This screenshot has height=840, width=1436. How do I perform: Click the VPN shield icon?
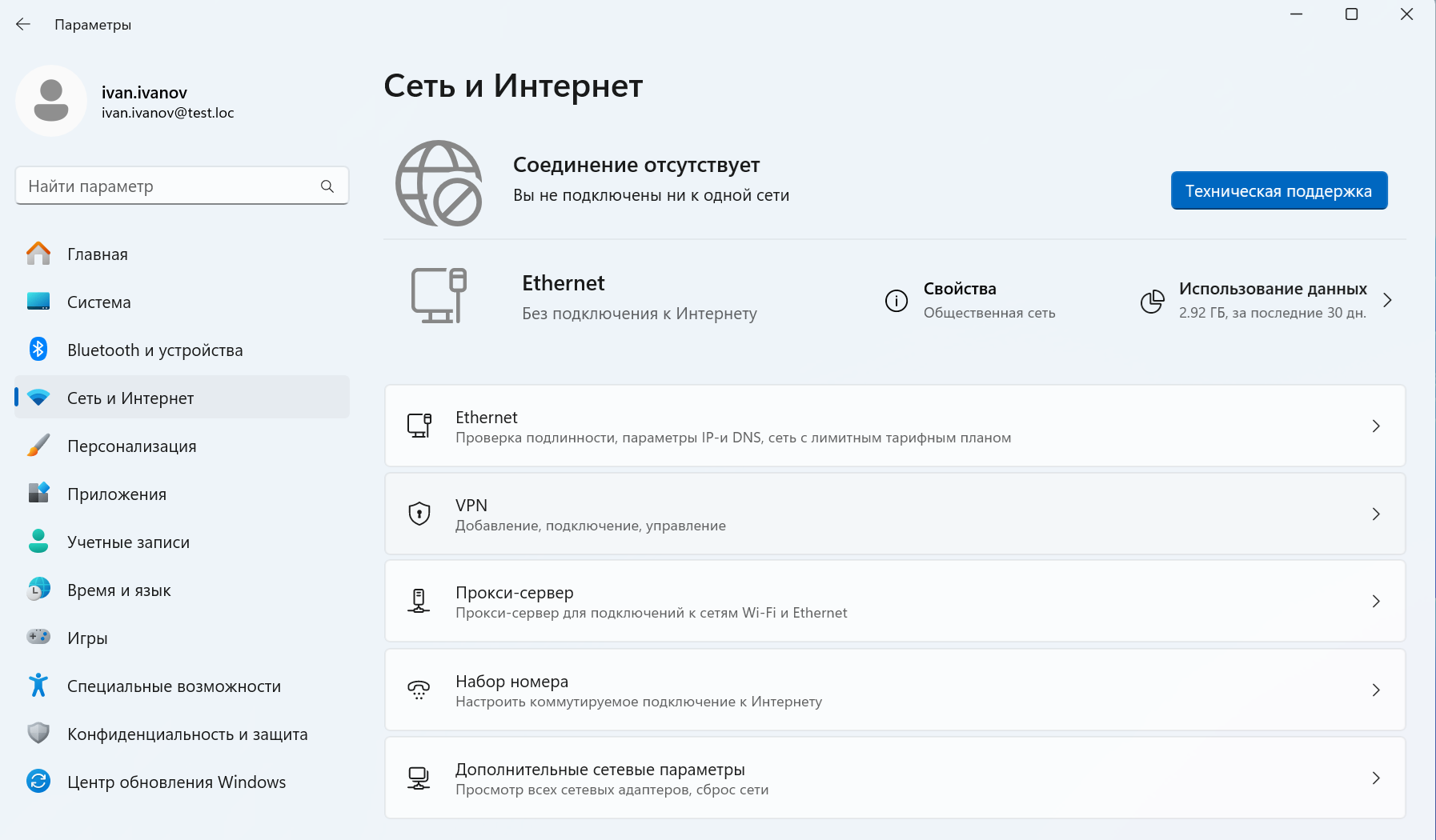point(419,514)
